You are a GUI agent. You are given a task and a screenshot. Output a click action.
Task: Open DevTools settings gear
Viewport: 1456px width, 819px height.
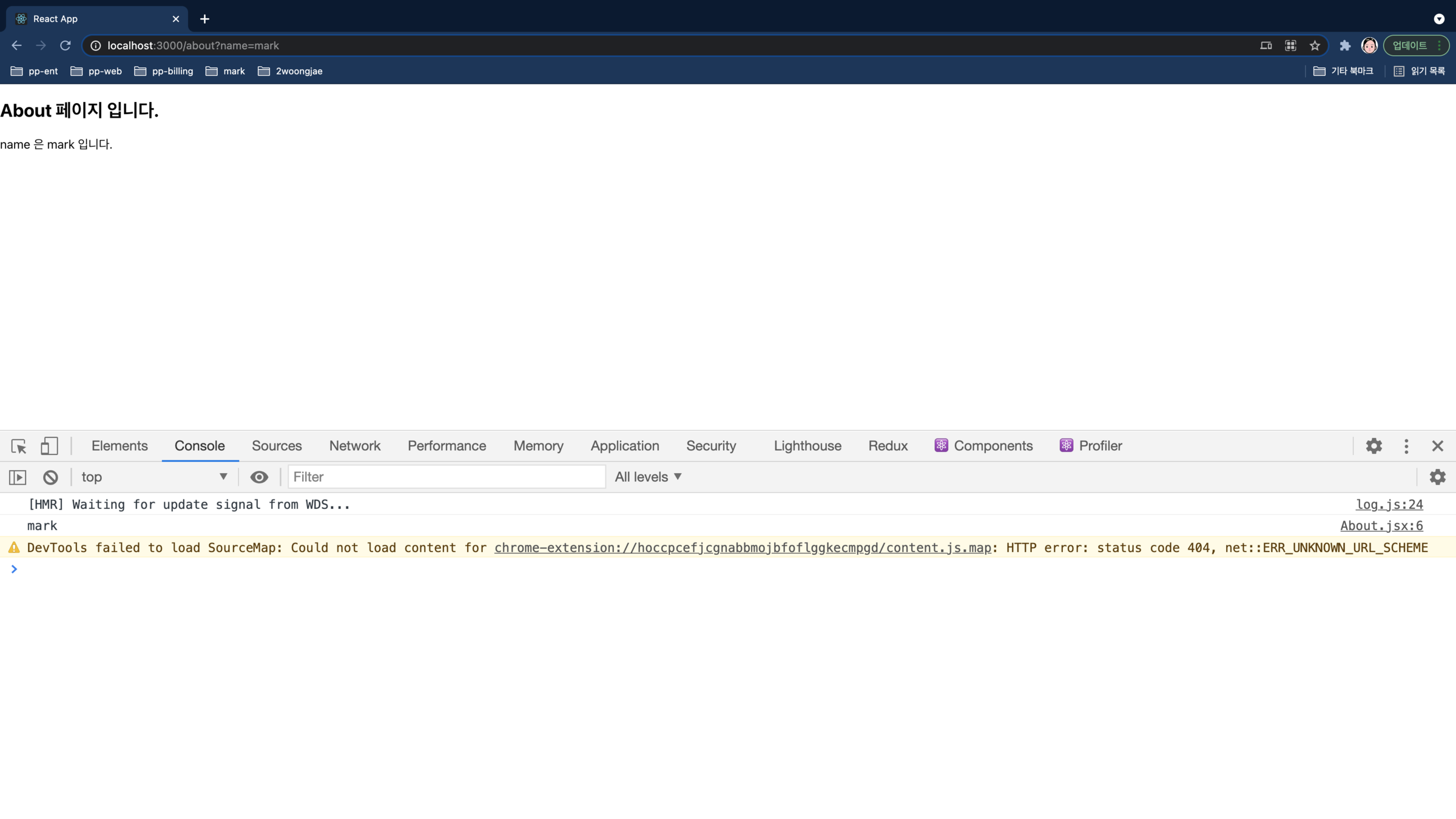1373,446
